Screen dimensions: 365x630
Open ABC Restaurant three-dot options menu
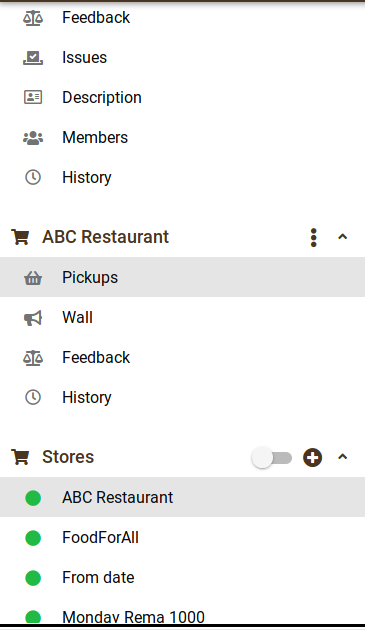tap(314, 237)
